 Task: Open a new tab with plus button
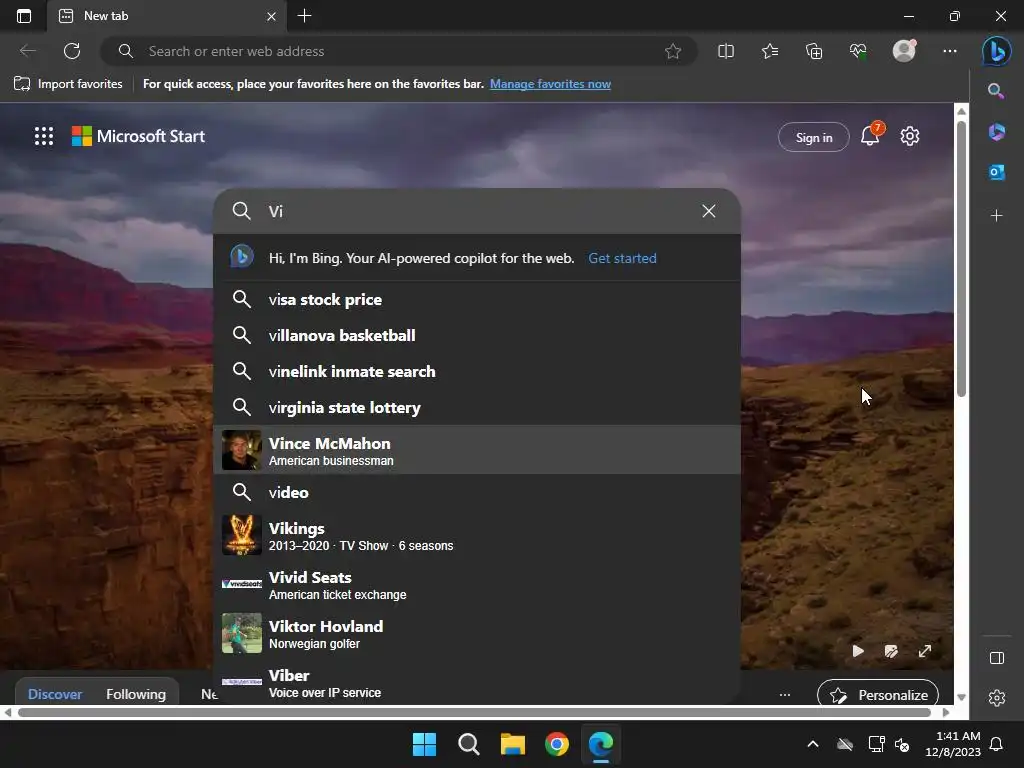pyautogui.click(x=304, y=16)
